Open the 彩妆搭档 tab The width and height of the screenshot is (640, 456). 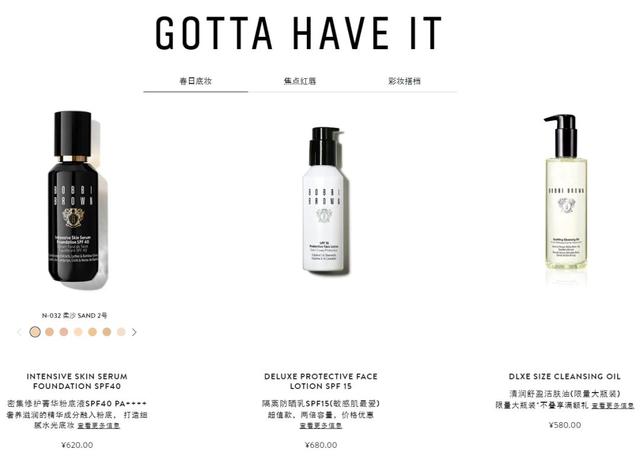coord(404,81)
